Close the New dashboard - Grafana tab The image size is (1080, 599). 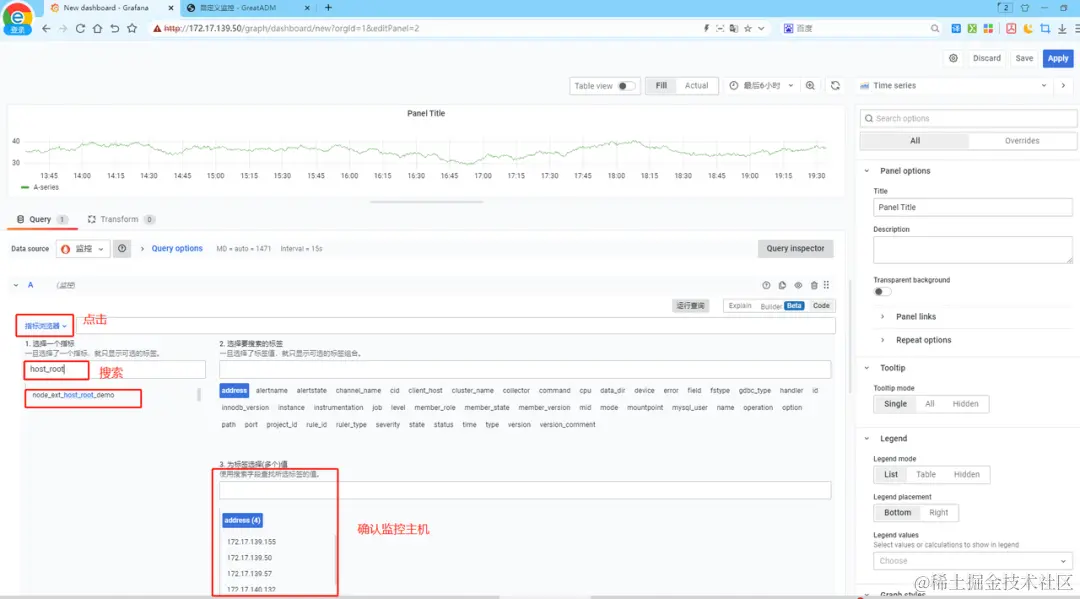pos(171,8)
